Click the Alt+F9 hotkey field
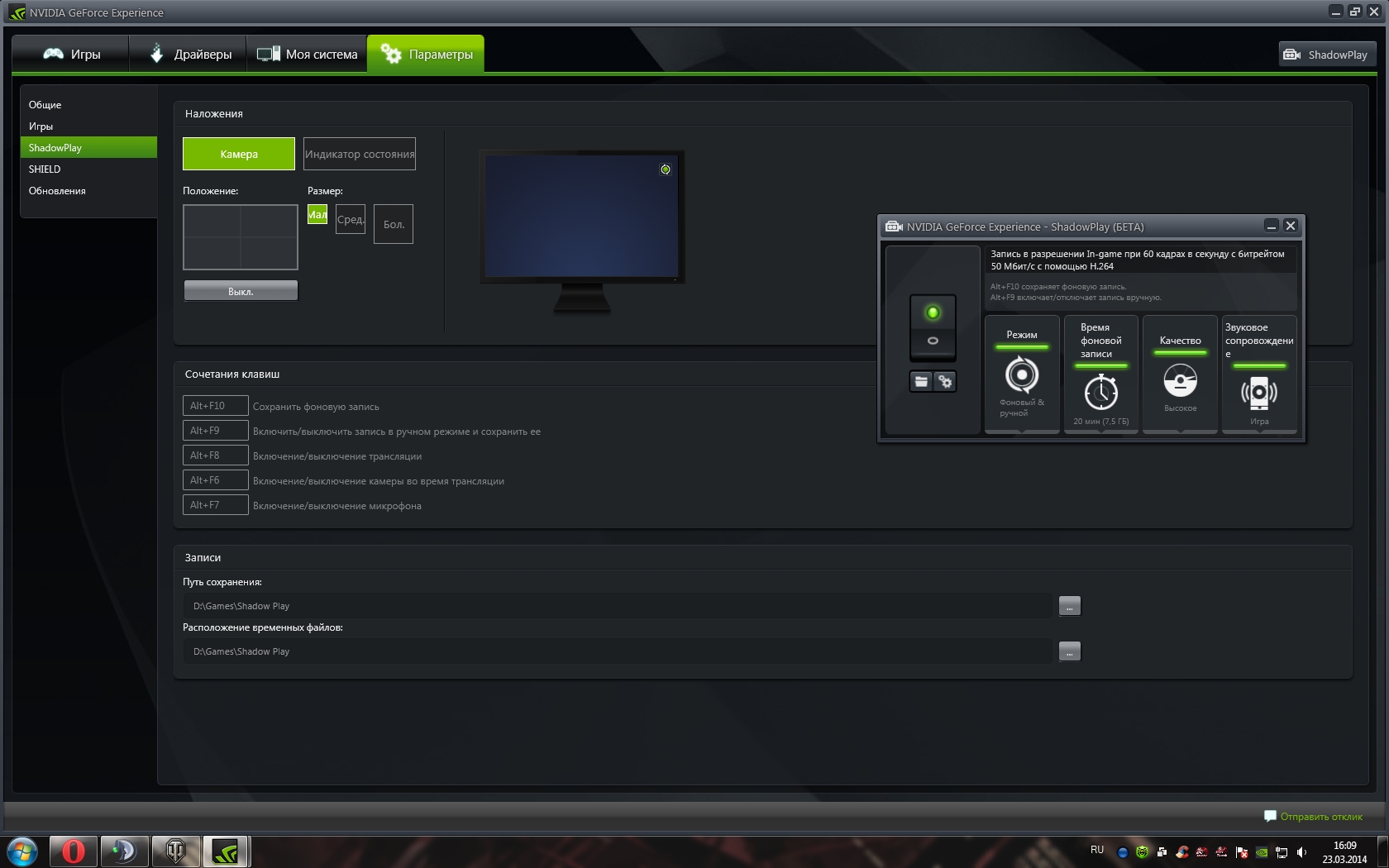 click(216, 431)
